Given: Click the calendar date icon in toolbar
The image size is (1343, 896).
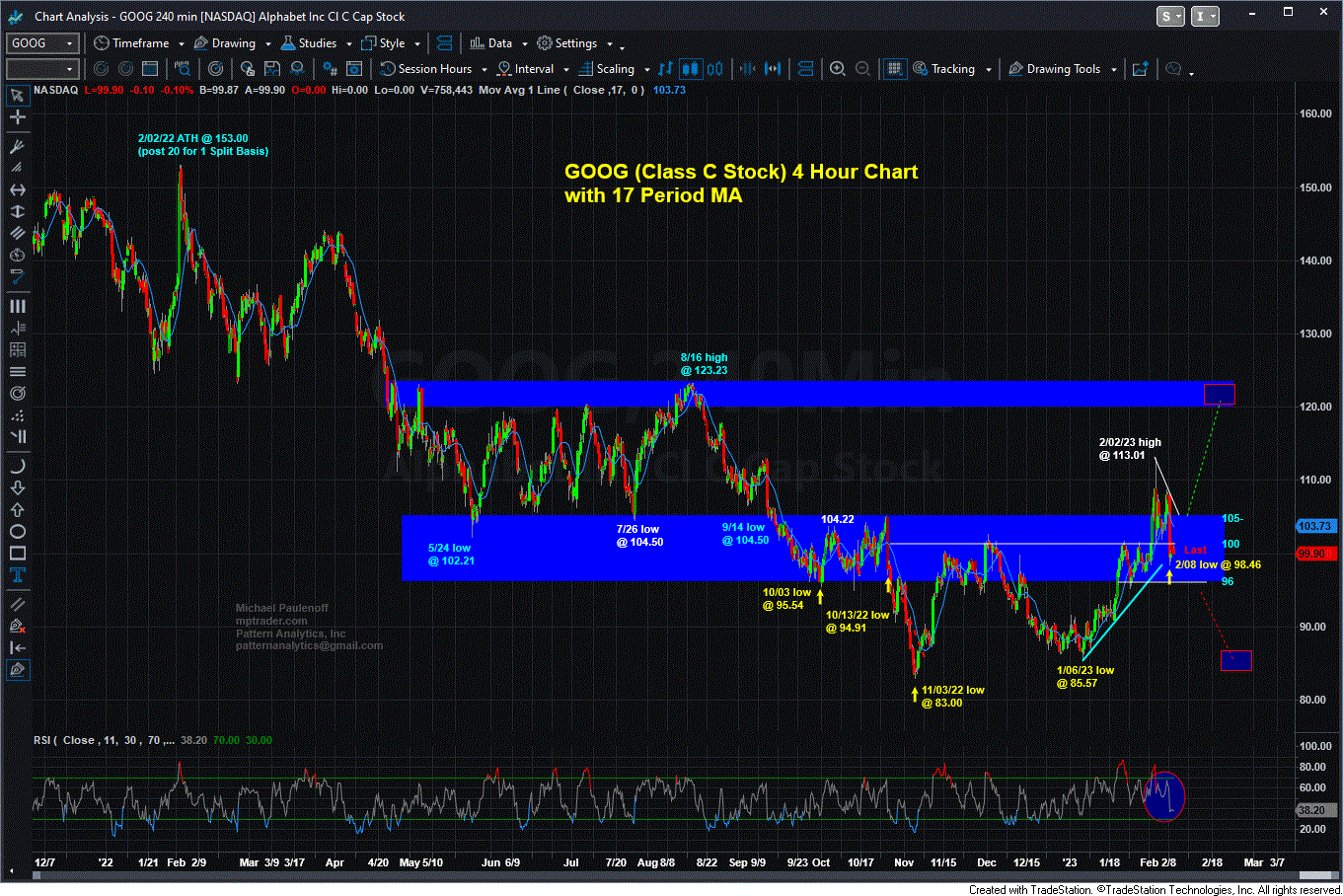Looking at the screenshot, I should tap(150, 69).
